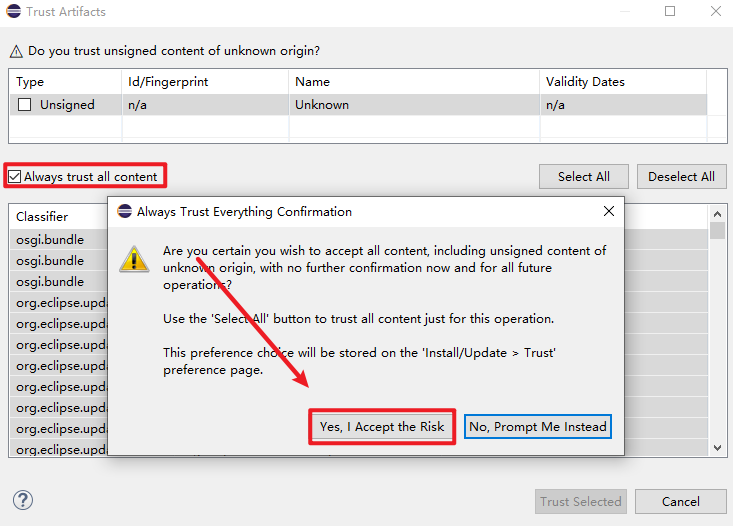Cancel the Trust Artifacts dialog
The height and width of the screenshot is (526, 733).
(680, 502)
